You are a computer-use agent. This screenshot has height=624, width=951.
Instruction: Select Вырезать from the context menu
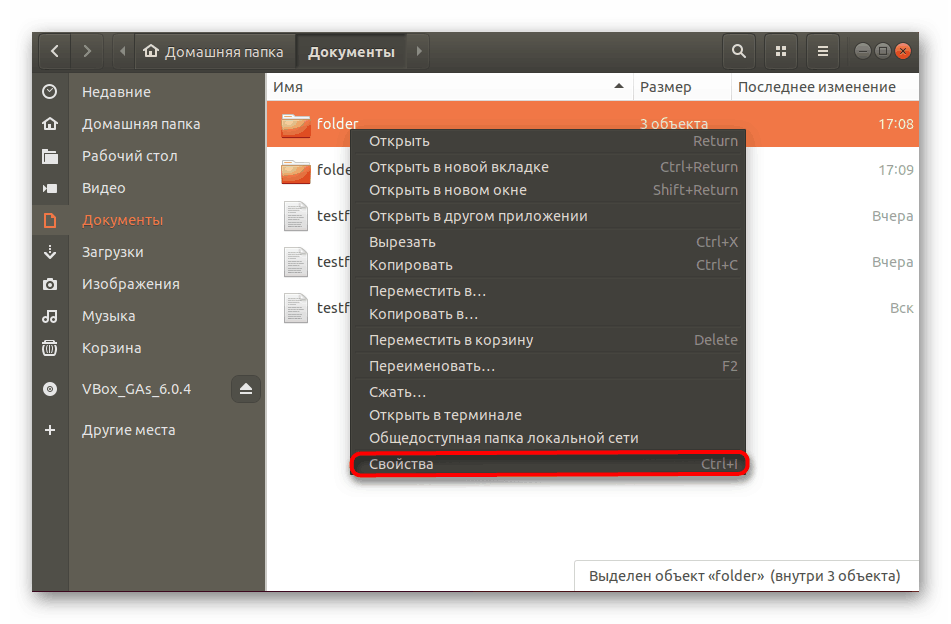[x=548, y=242]
